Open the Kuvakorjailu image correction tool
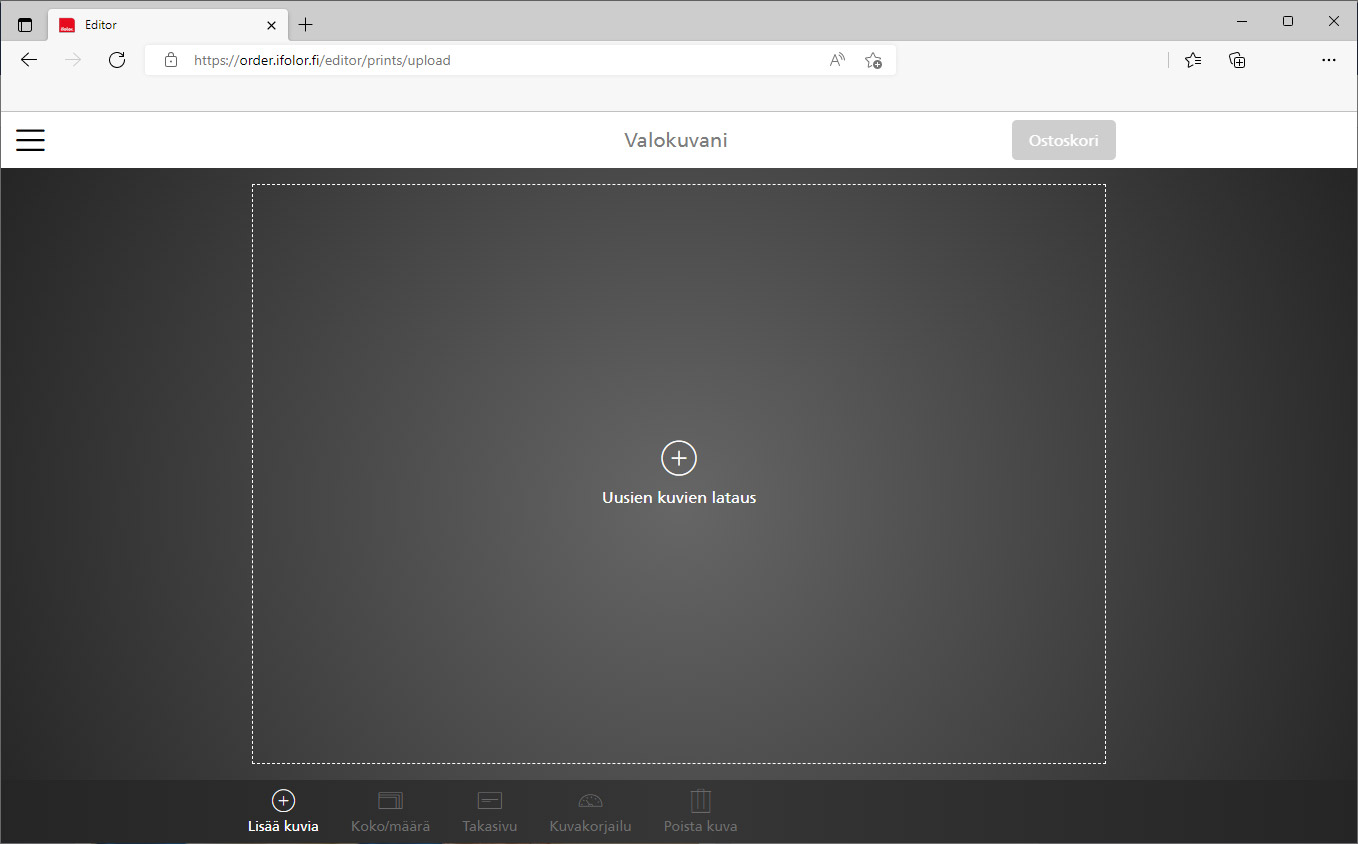This screenshot has width=1358, height=844. point(590,811)
